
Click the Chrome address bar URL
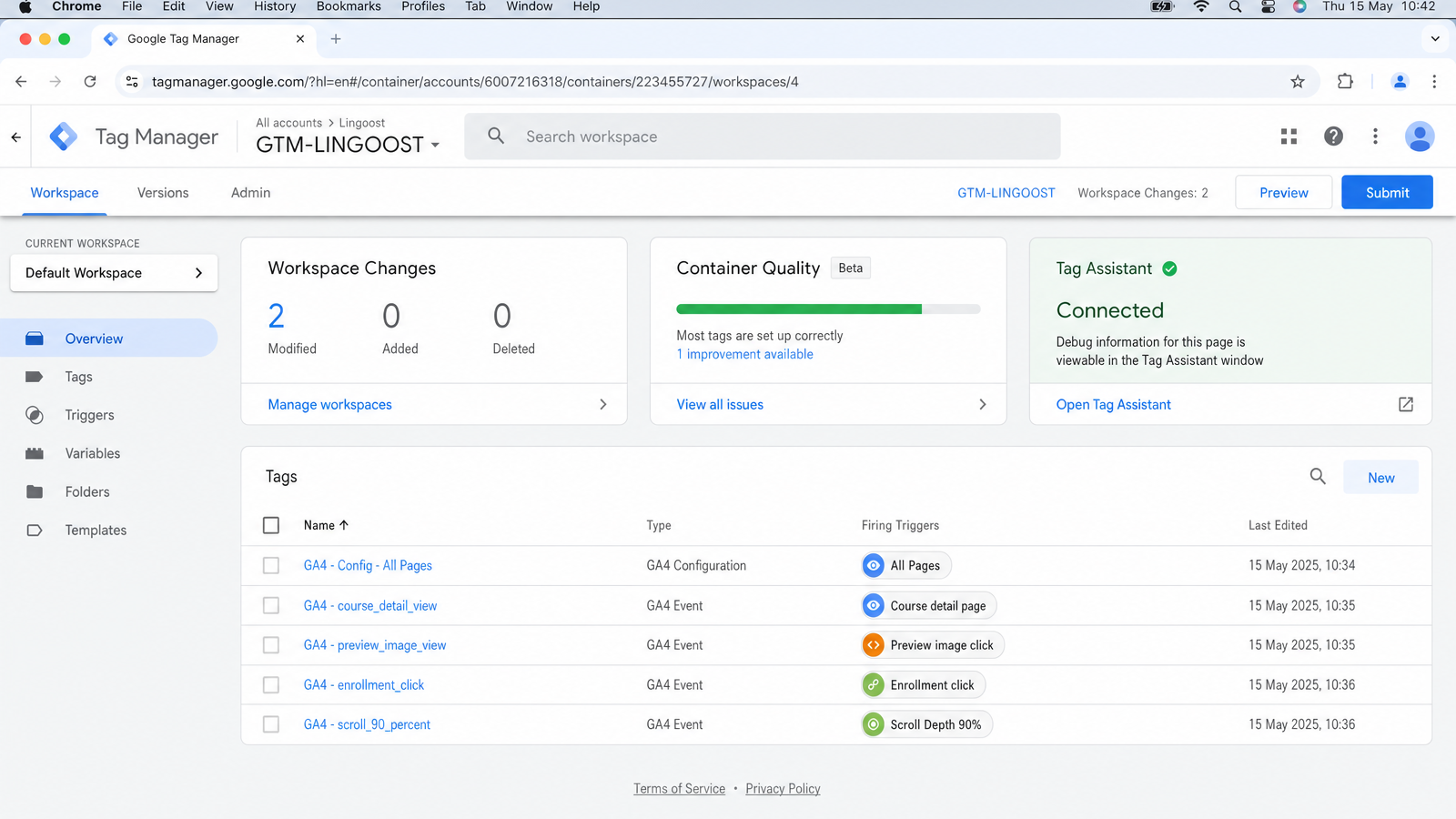coord(475,82)
